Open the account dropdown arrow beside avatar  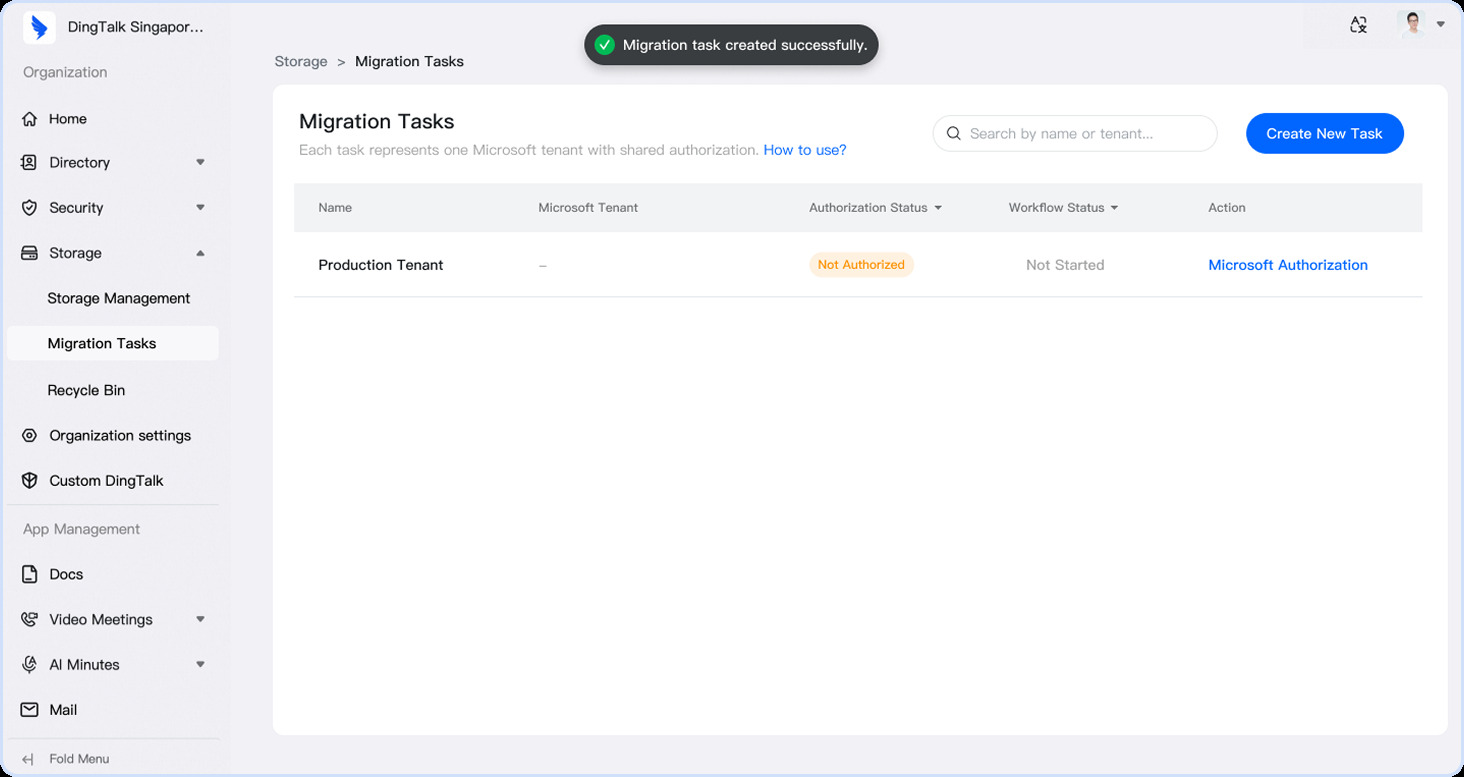coord(1441,24)
